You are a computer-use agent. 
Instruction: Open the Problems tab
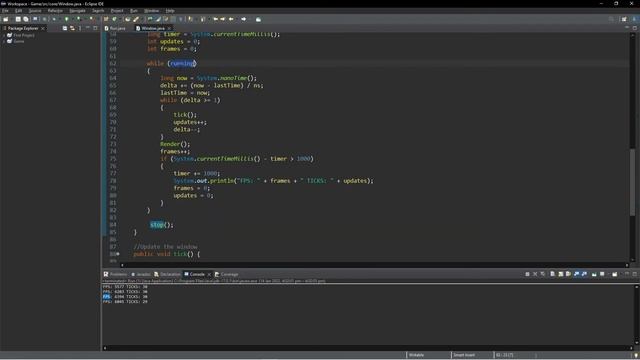pyautogui.click(x=116, y=274)
